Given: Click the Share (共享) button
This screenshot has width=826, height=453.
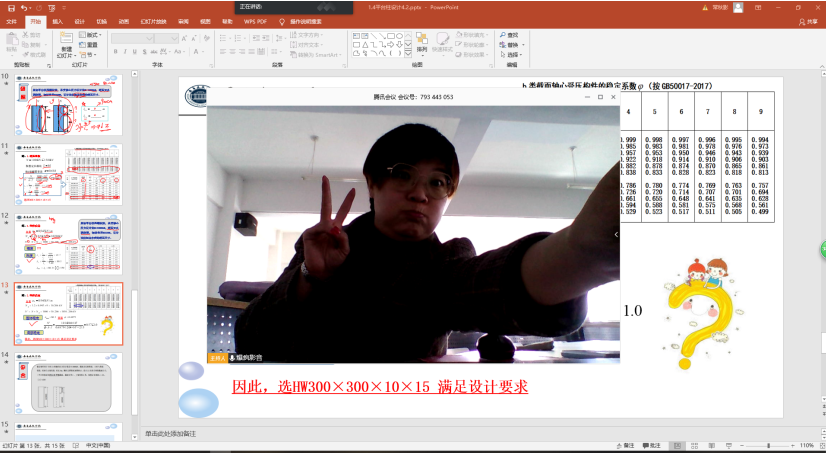Looking at the screenshot, I should 808,22.
